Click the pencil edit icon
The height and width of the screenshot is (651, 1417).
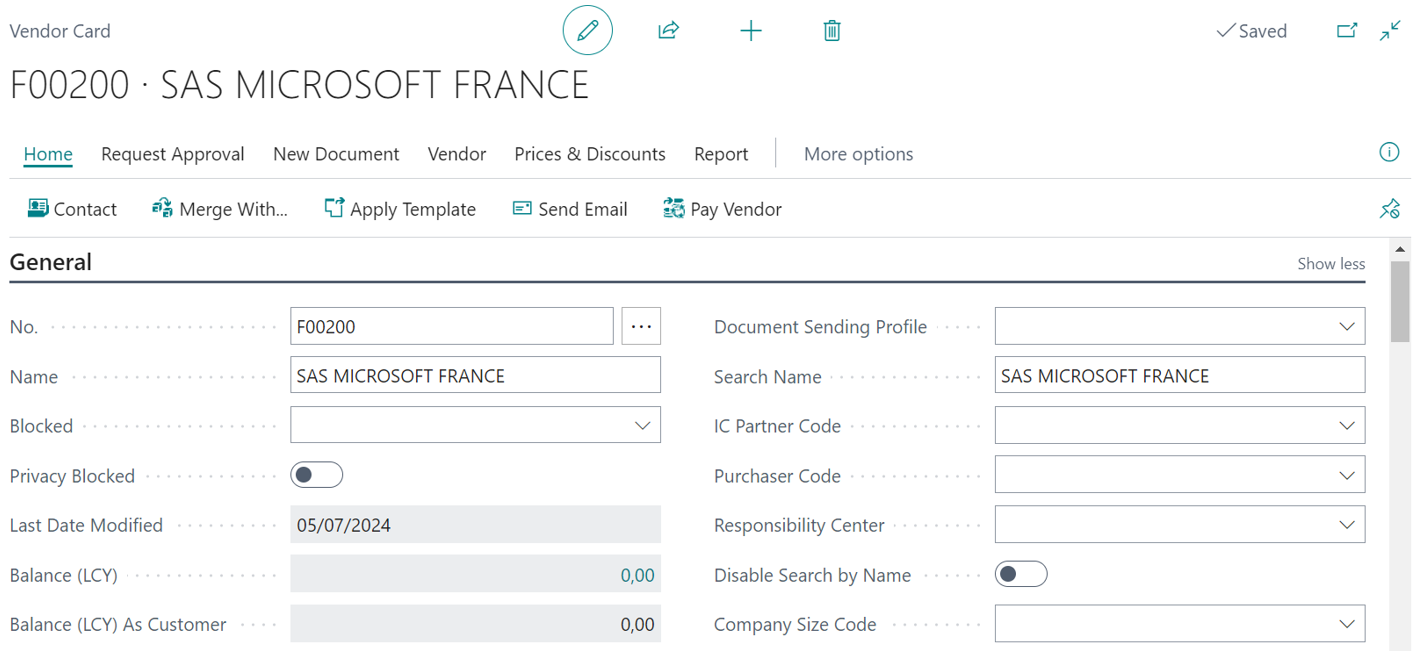click(587, 31)
